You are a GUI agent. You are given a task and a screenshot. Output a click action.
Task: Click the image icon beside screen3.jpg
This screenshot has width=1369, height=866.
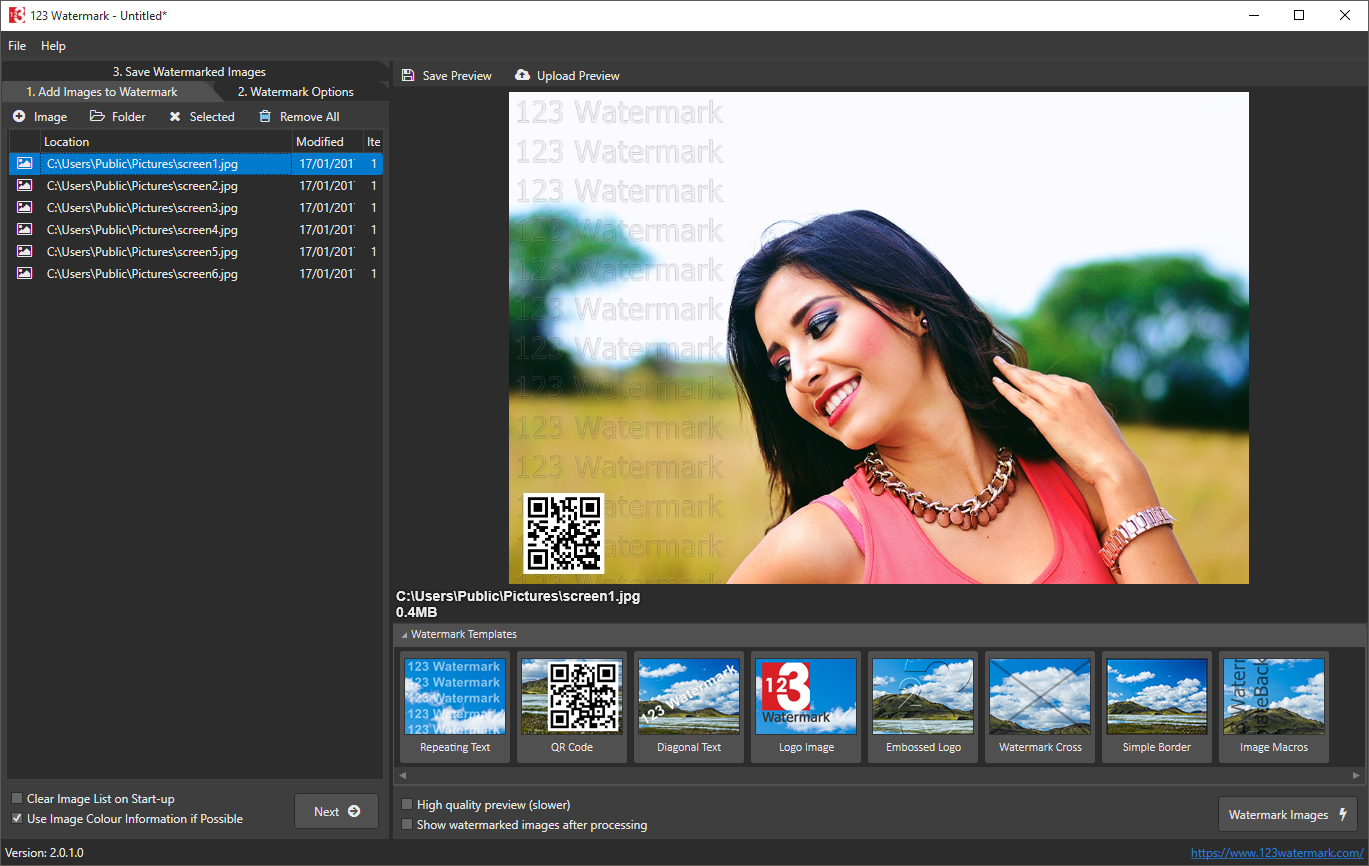[24, 207]
